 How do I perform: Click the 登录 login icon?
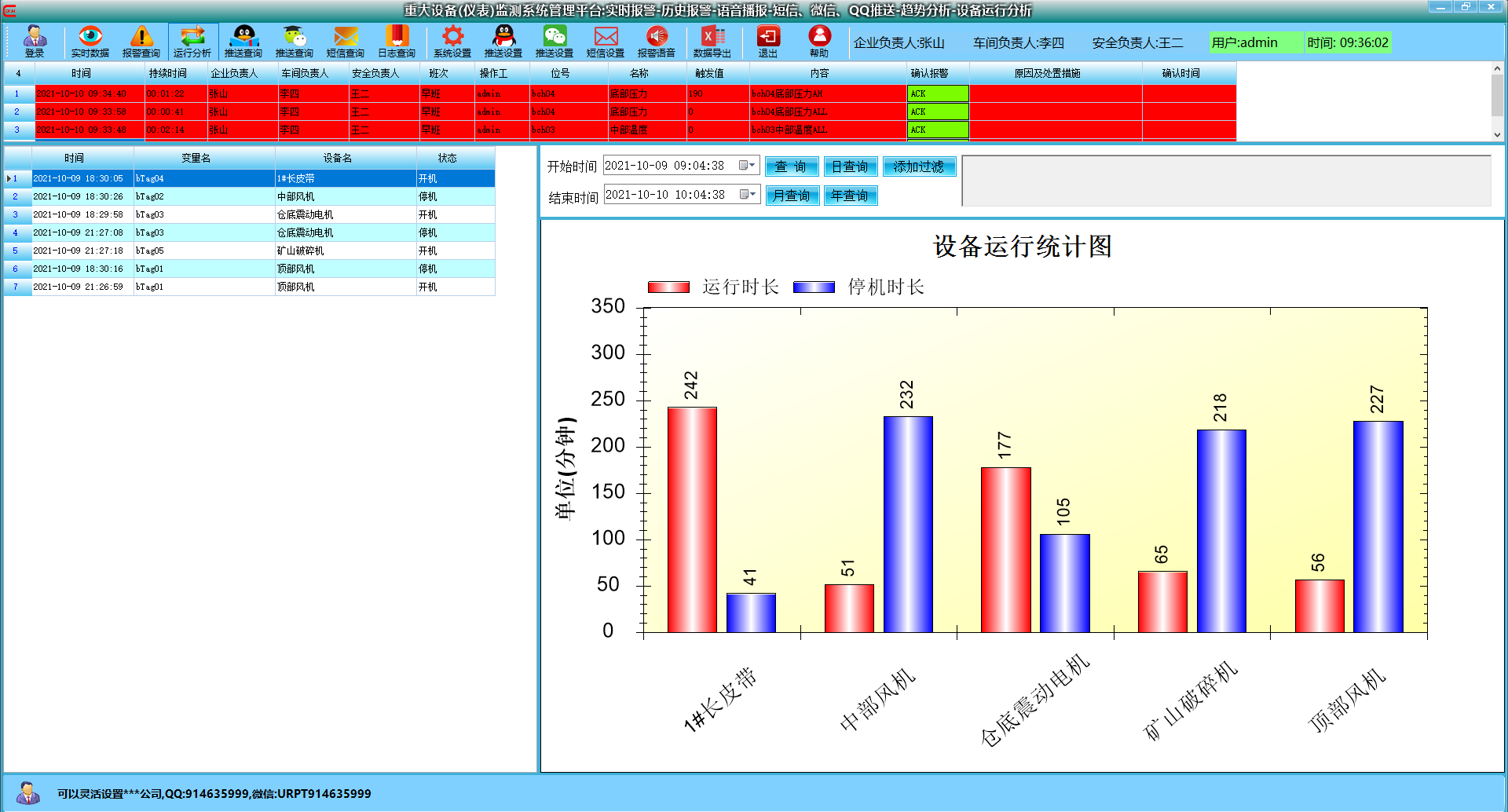point(35,42)
